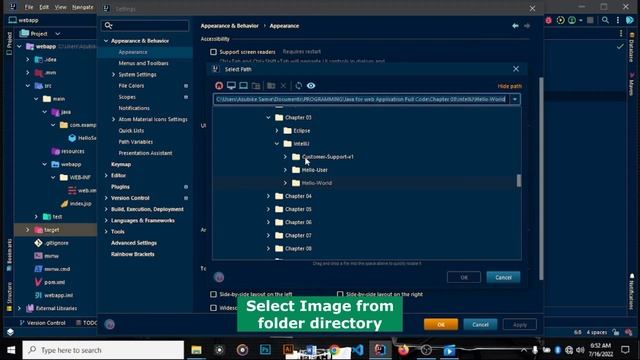Expand the Hello-User folder
This screenshot has width=640, height=360.
(x=285, y=170)
